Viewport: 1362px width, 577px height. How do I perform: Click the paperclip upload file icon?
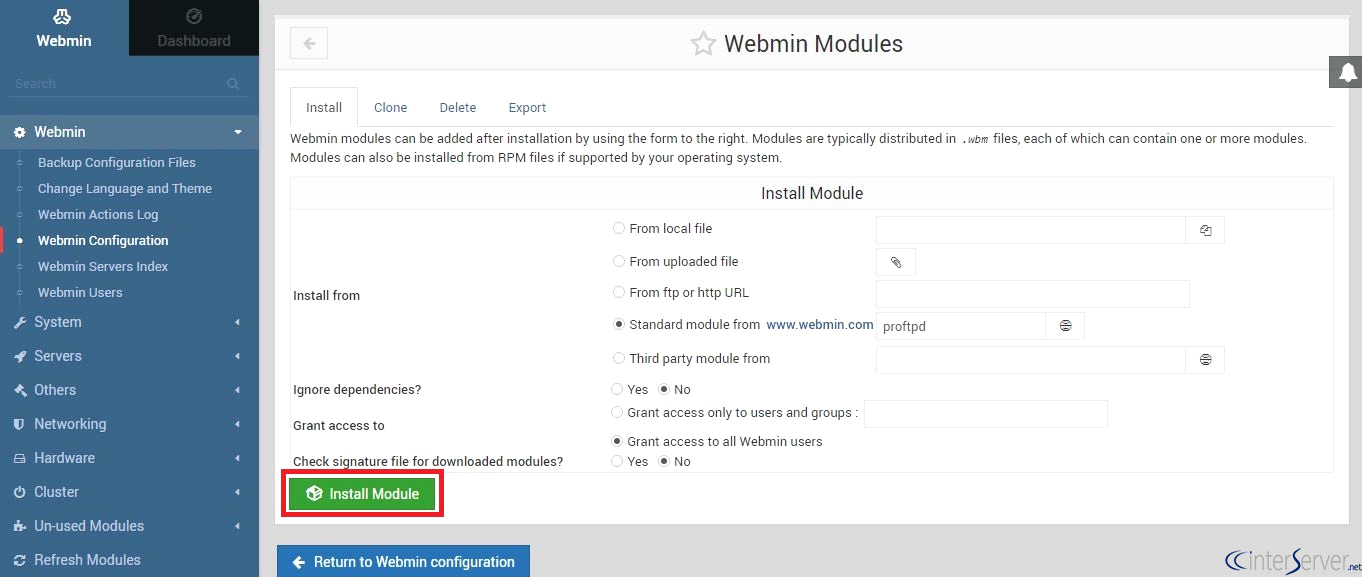point(896,262)
